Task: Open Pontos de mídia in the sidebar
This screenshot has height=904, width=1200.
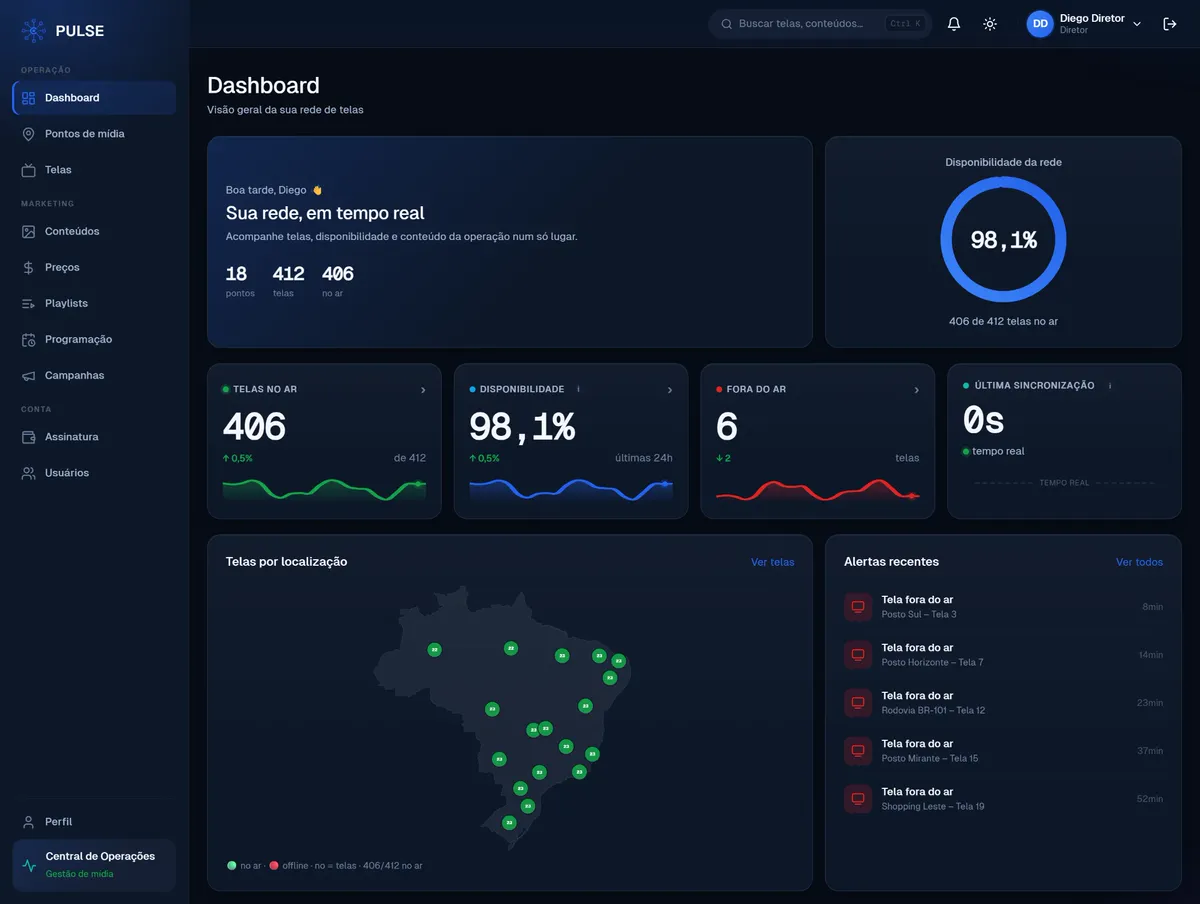Action: point(94,134)
